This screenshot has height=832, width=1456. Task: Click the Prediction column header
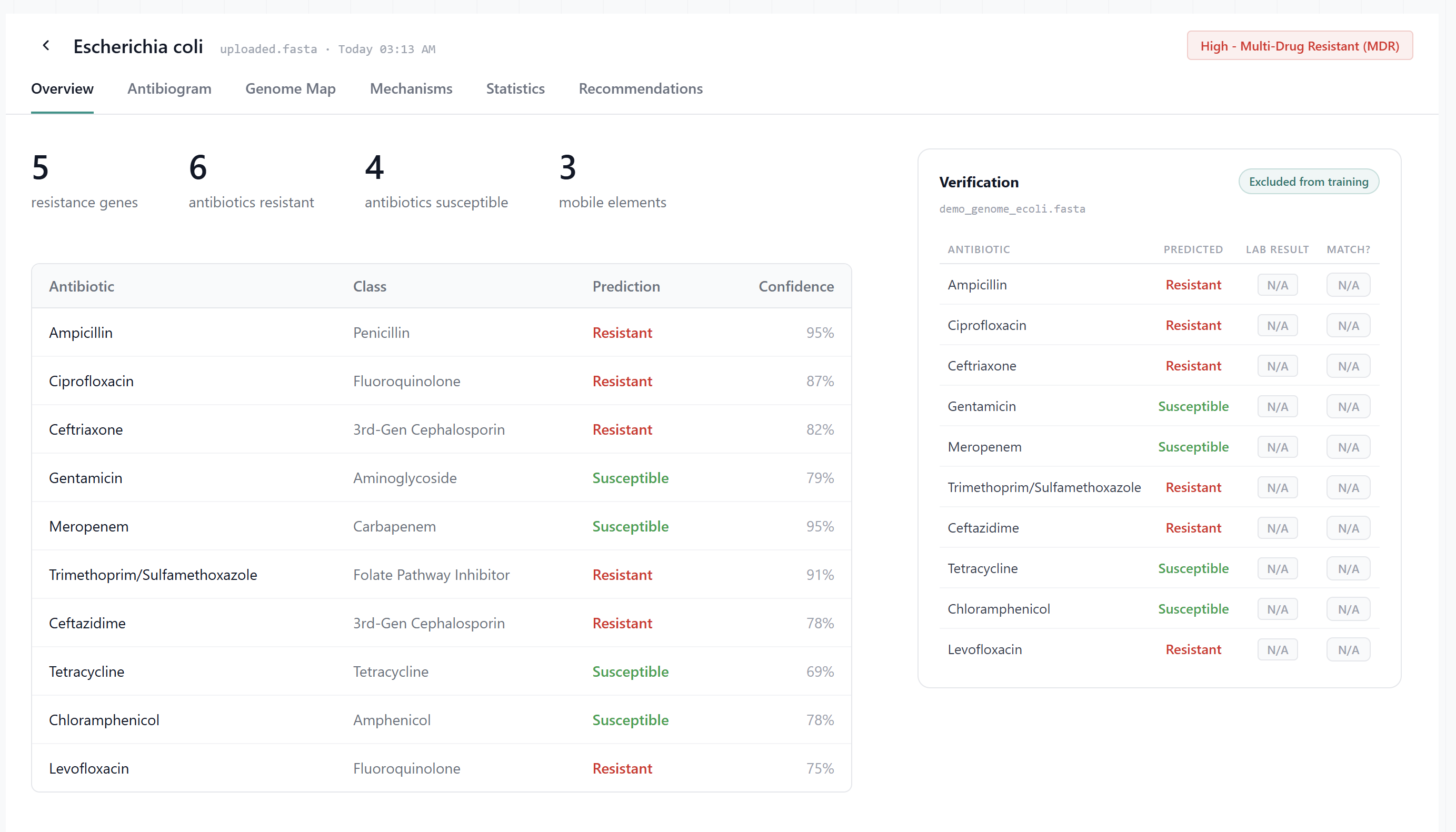626,286
